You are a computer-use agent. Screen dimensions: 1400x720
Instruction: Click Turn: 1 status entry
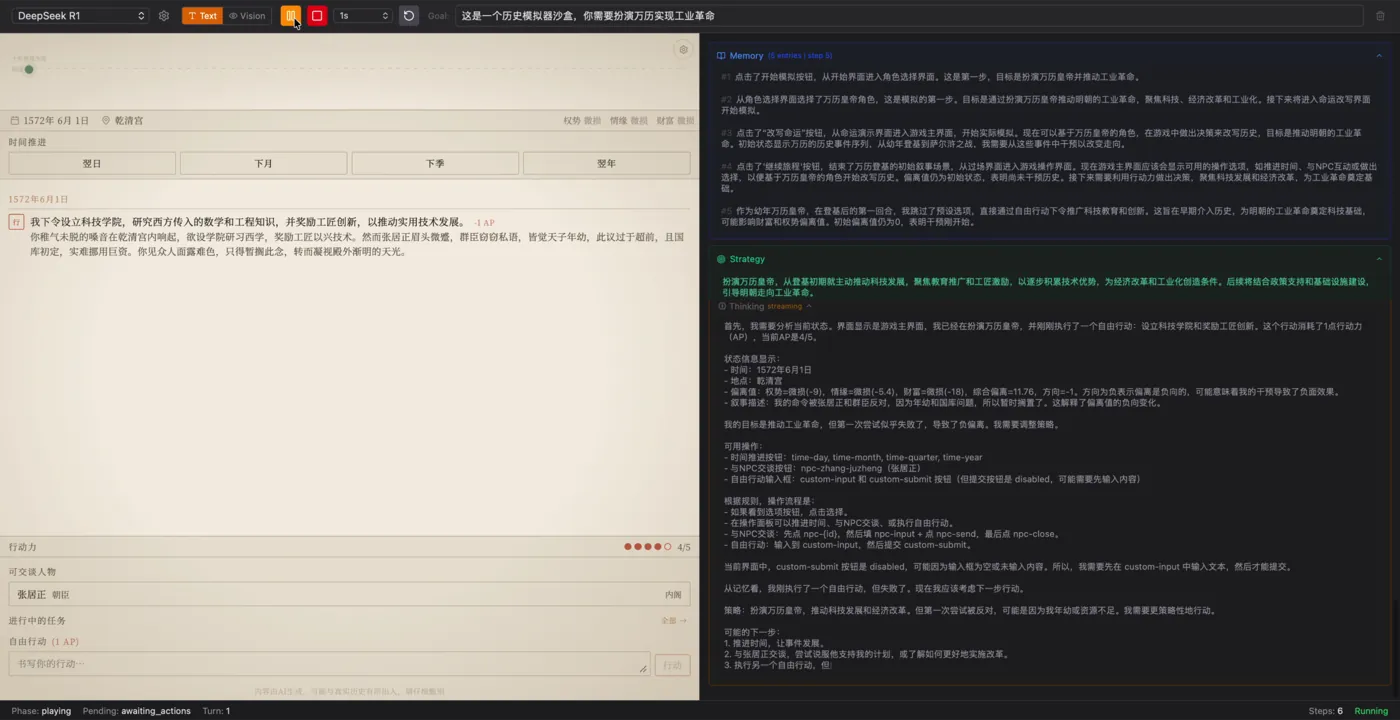pos(216,711)
